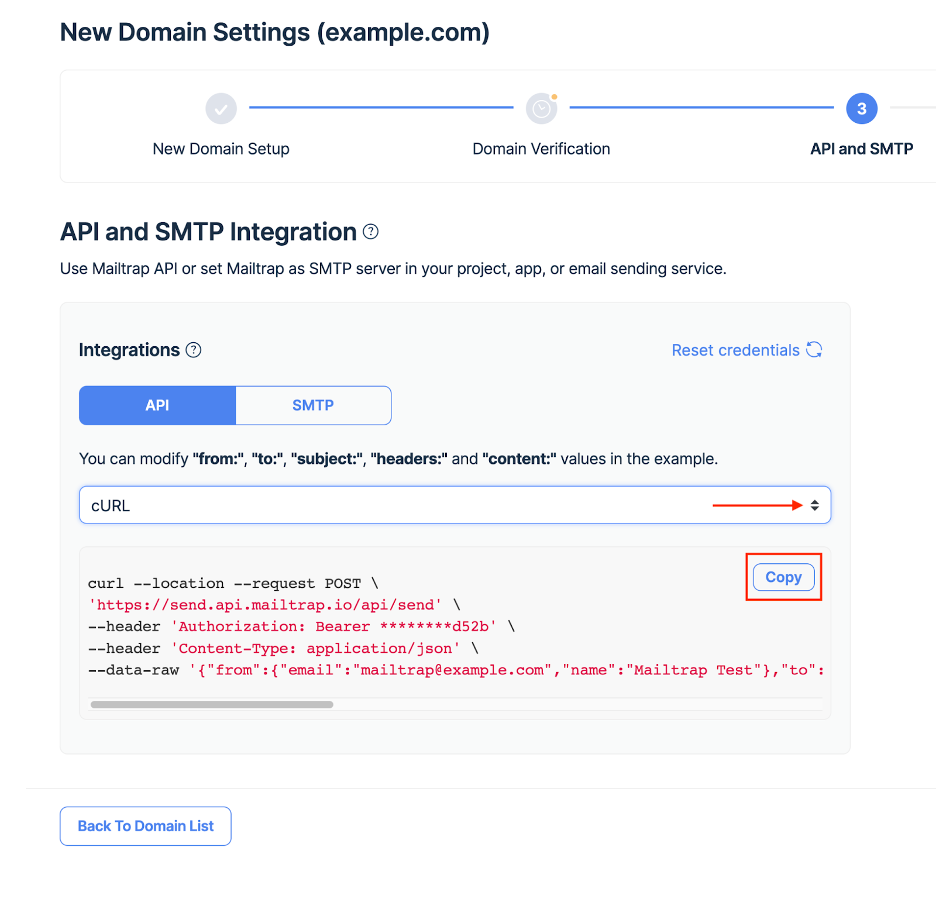Click the refresh icon beside Reset credentials
Viewport: 936px width, 916px height.
click(x=814, y=350)
